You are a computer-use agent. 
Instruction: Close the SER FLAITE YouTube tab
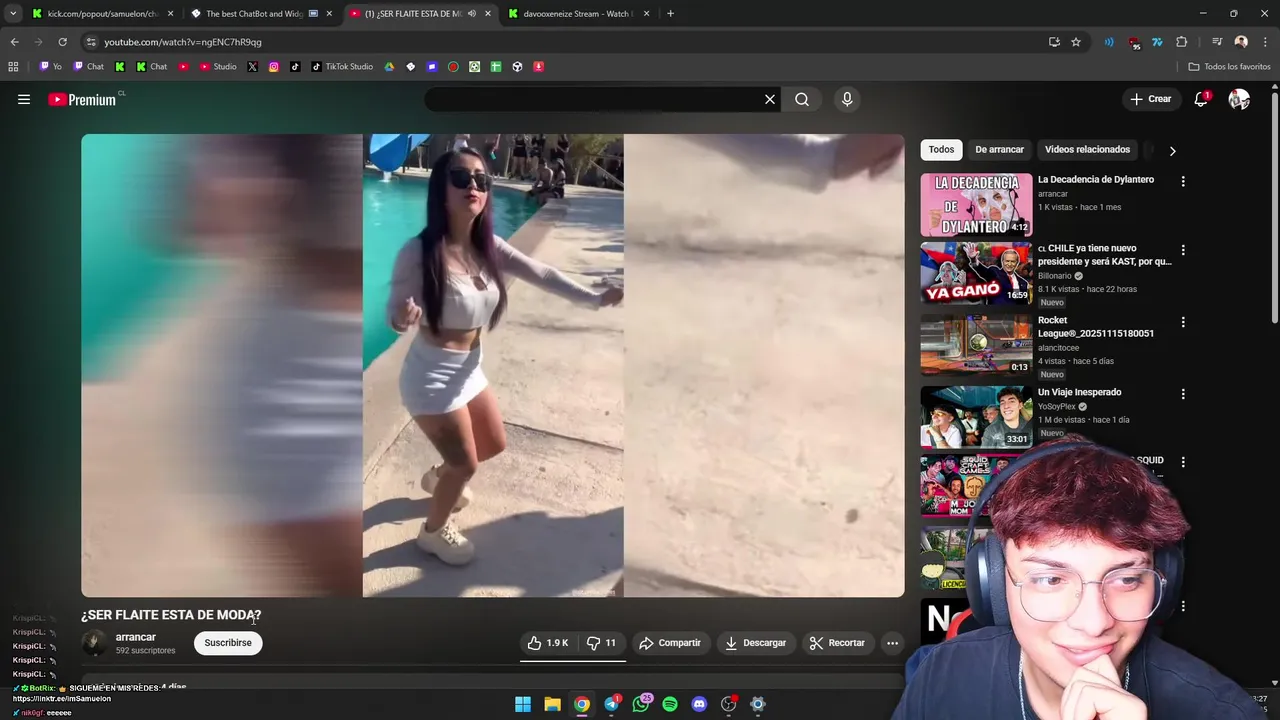488,14
